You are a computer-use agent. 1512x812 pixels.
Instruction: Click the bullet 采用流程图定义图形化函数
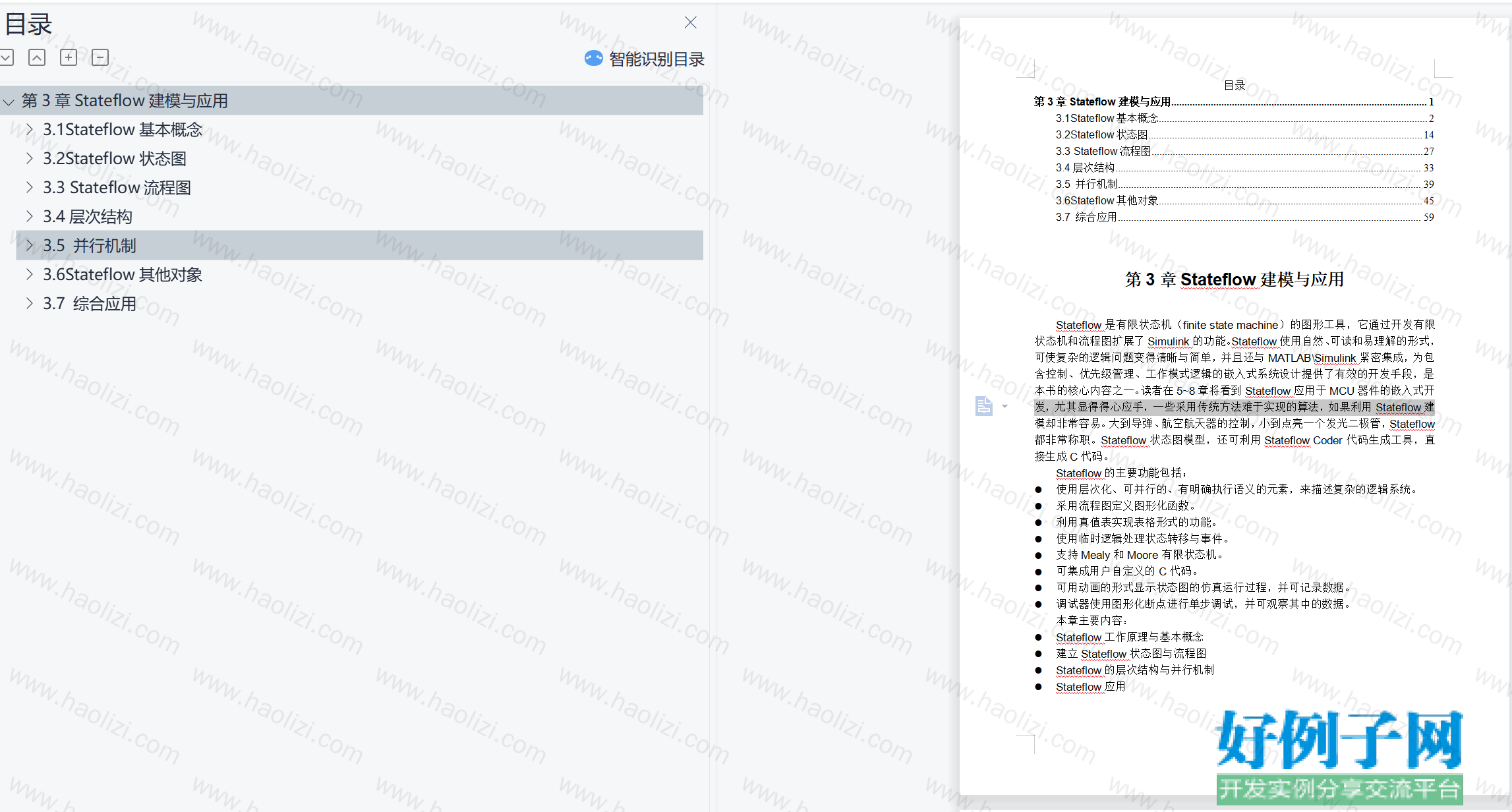pyautogui.click(x=1126, y=506)
